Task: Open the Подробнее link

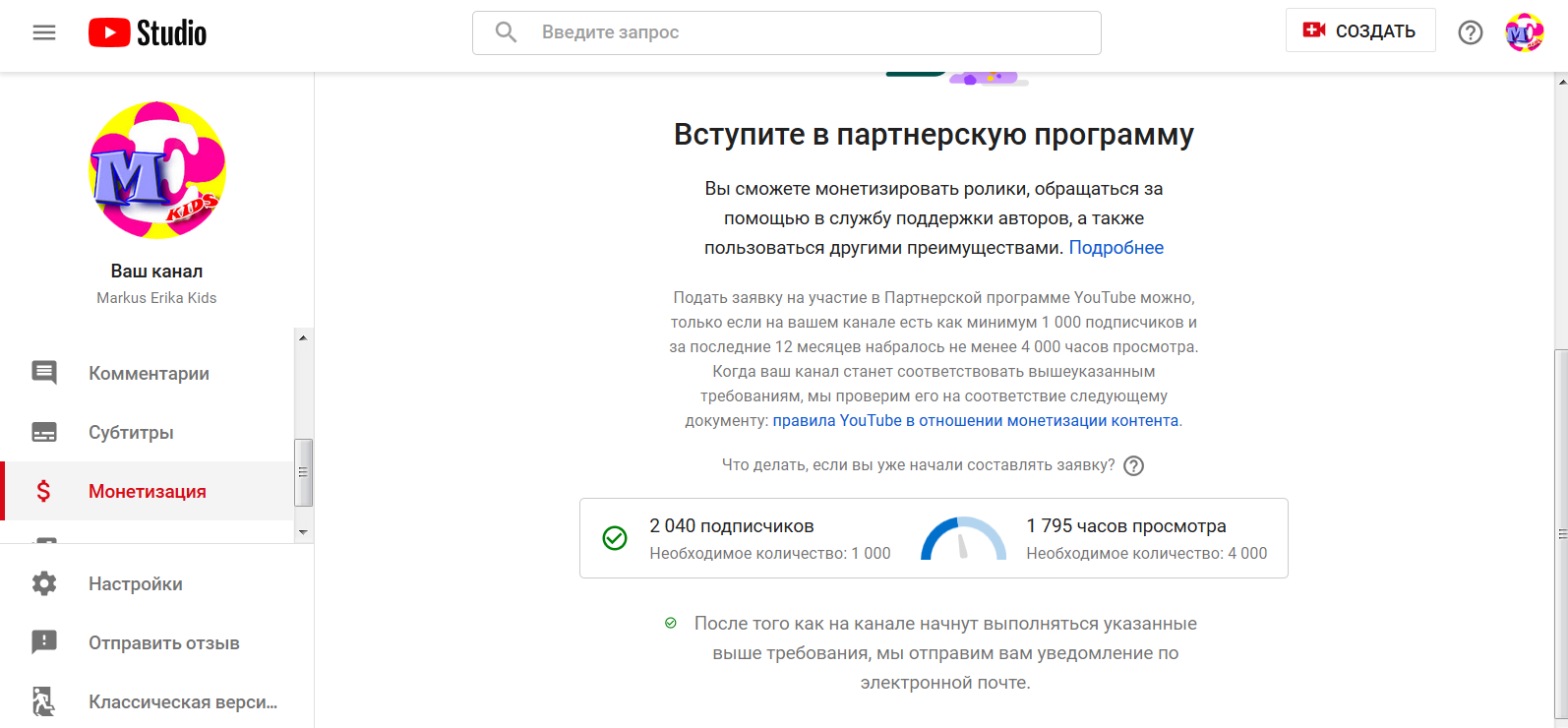Action: pos(1116,248)
